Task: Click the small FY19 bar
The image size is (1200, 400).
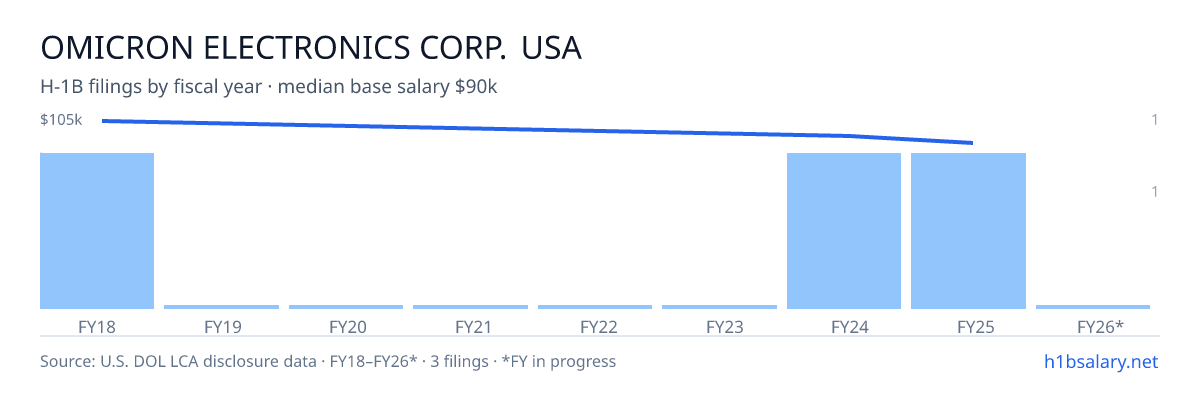Action: point(221,307)
